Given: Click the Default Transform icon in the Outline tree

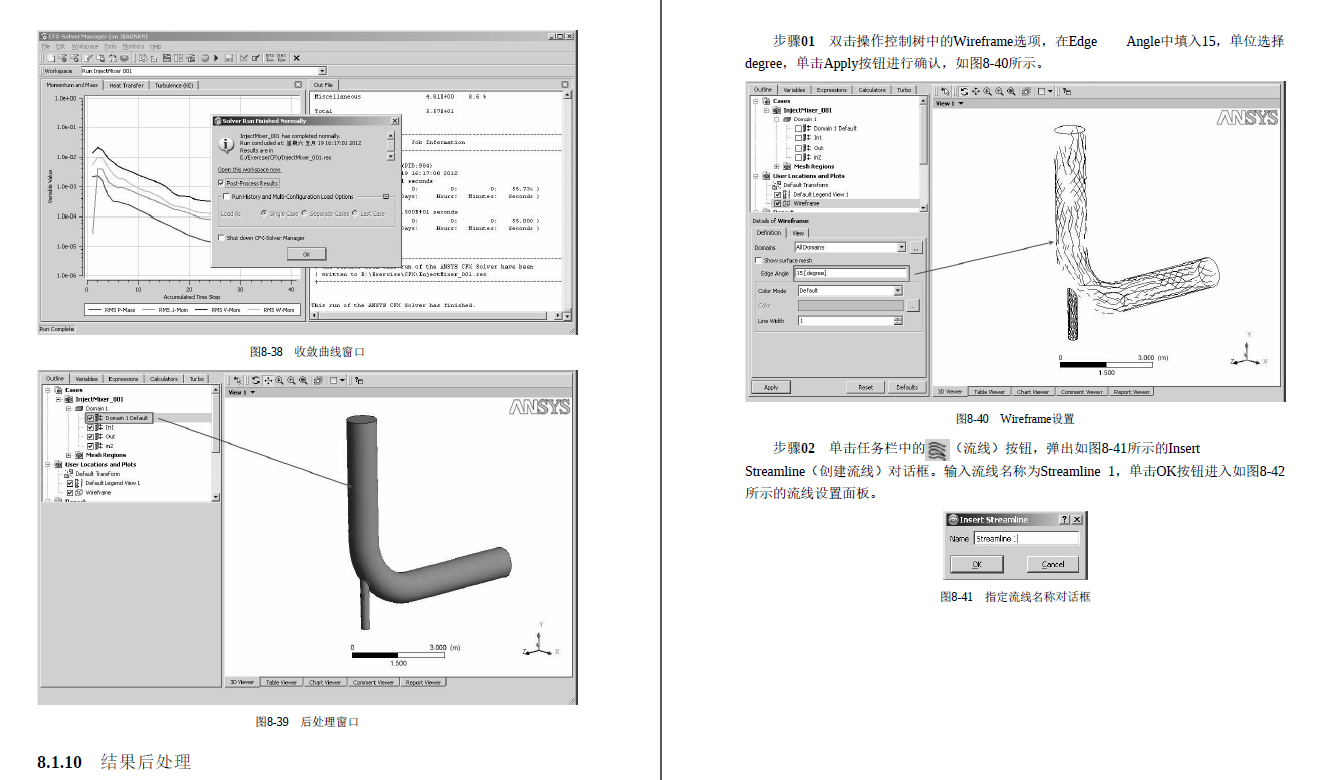Looking at the screenshot, I should (778, 185).
